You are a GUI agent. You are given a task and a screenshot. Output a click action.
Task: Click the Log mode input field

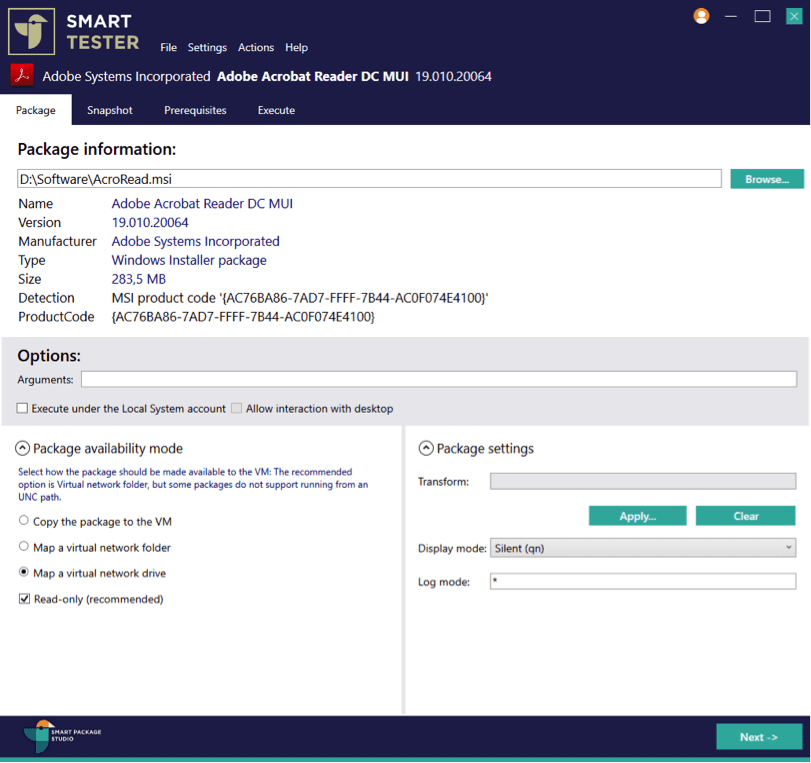643,581
